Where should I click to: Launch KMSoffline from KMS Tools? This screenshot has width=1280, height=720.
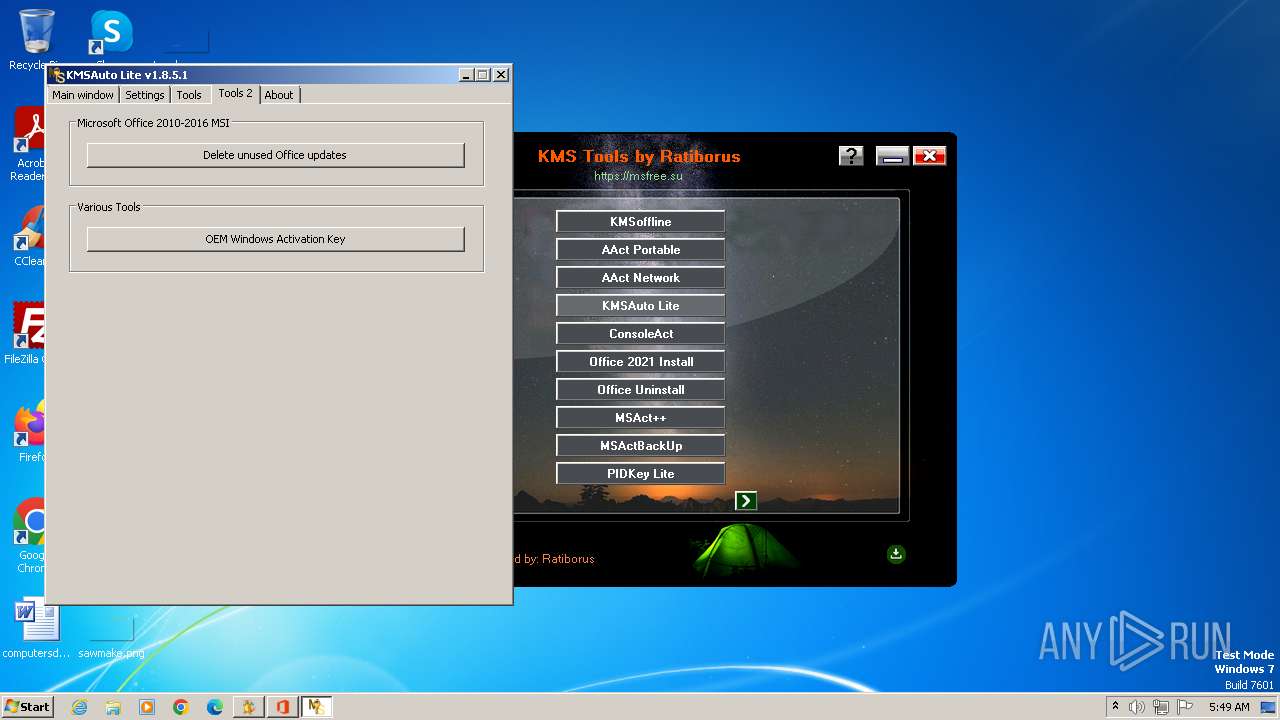[x=640, y=222]
